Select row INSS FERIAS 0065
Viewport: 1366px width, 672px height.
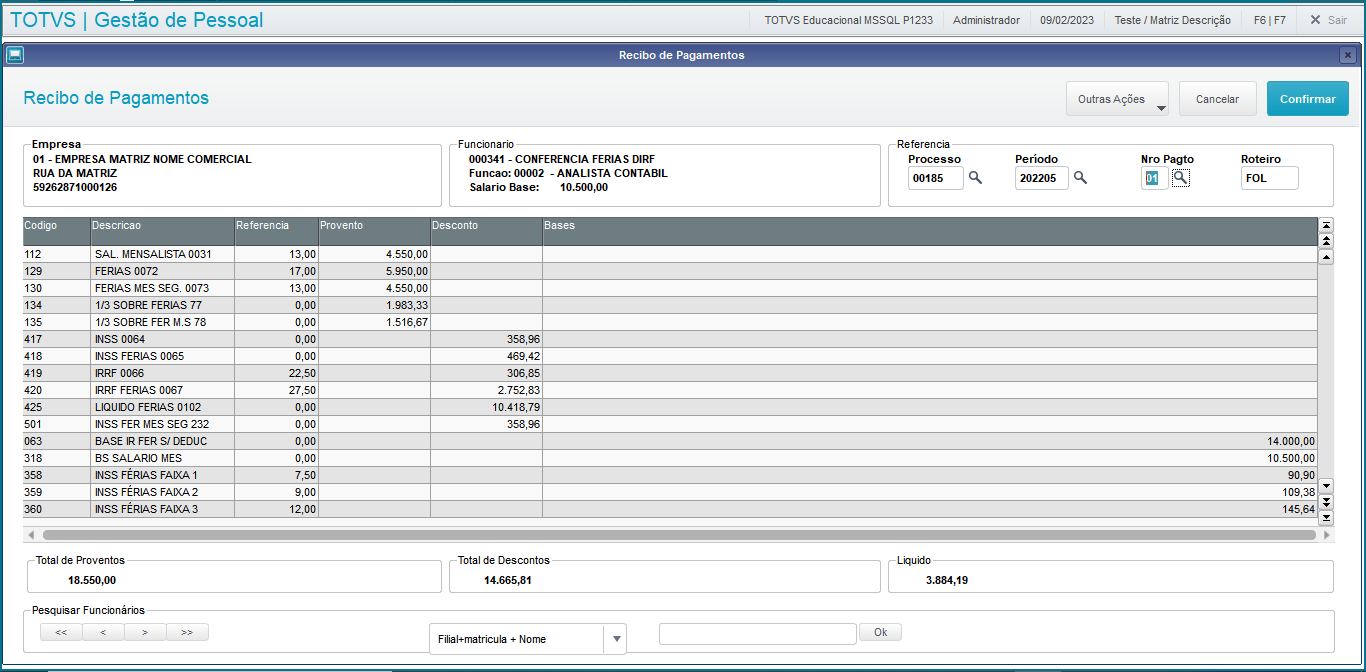coord(670,356)
